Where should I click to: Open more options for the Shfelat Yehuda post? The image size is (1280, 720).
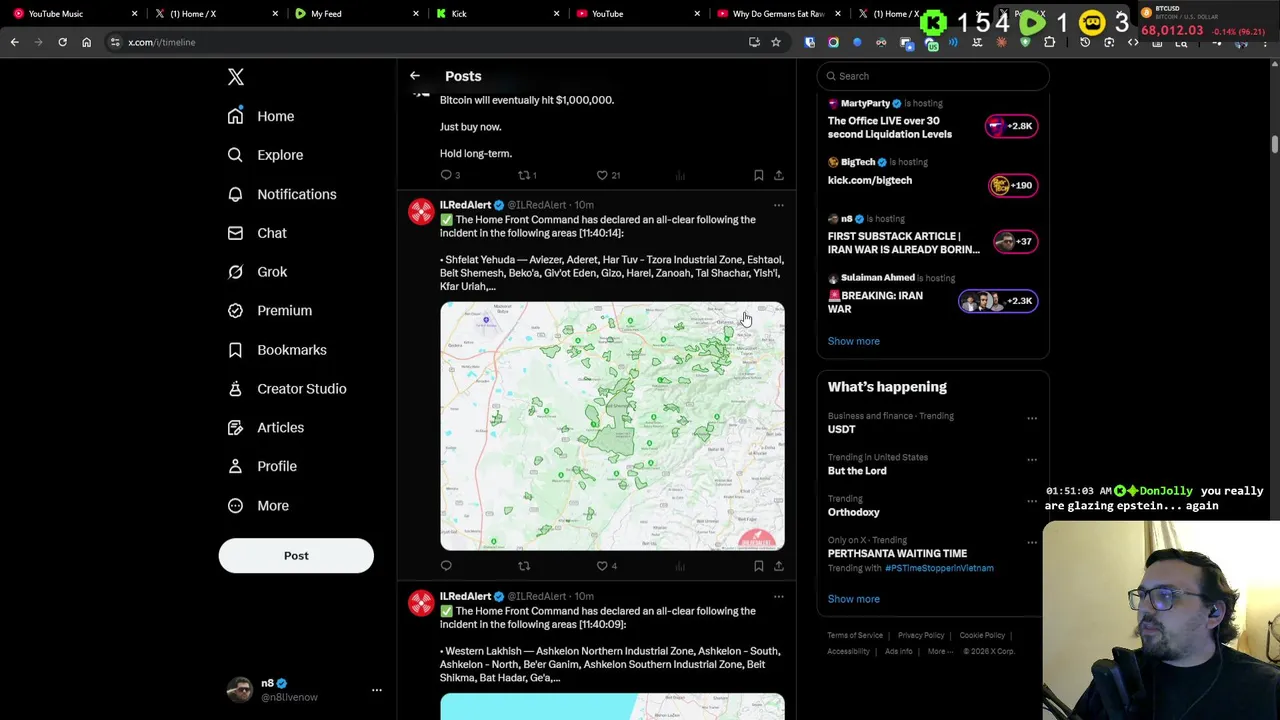[779, 205]
